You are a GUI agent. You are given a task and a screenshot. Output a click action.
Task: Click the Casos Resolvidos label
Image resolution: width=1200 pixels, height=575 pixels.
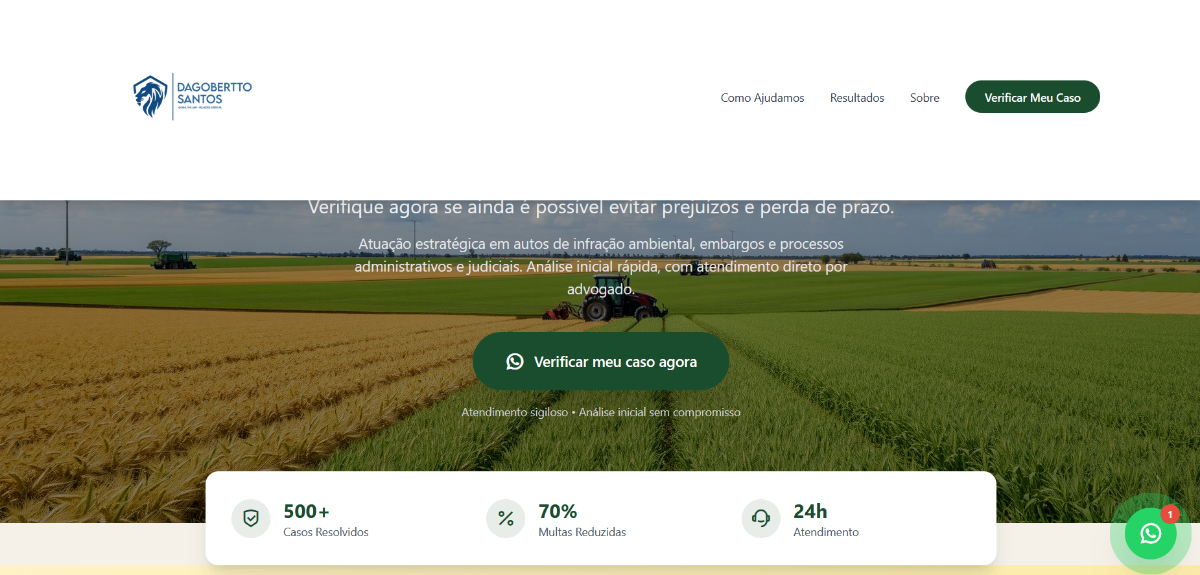326,532
